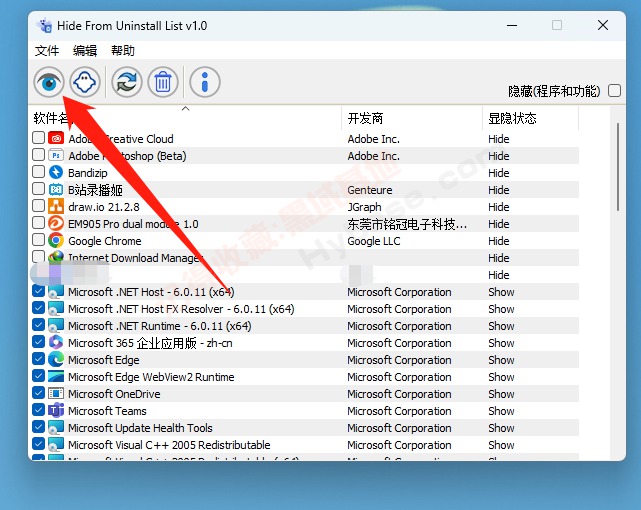The height and width of the screenshot is (510, 641).
Task: Click Hide status of the Bandizip row
Action: pos(499,173)
